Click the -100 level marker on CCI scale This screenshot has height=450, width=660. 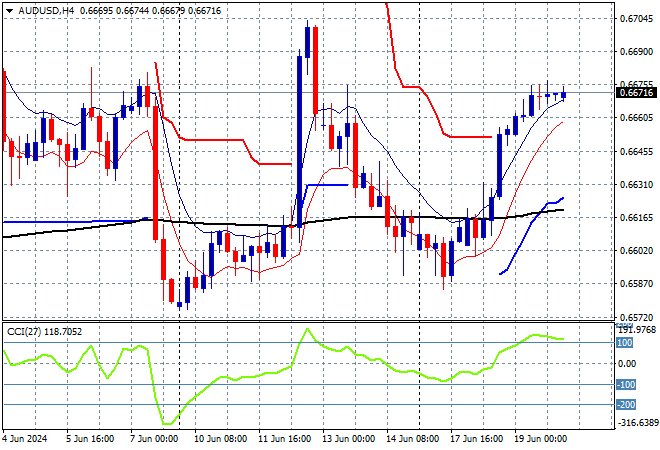coord(625,384)
